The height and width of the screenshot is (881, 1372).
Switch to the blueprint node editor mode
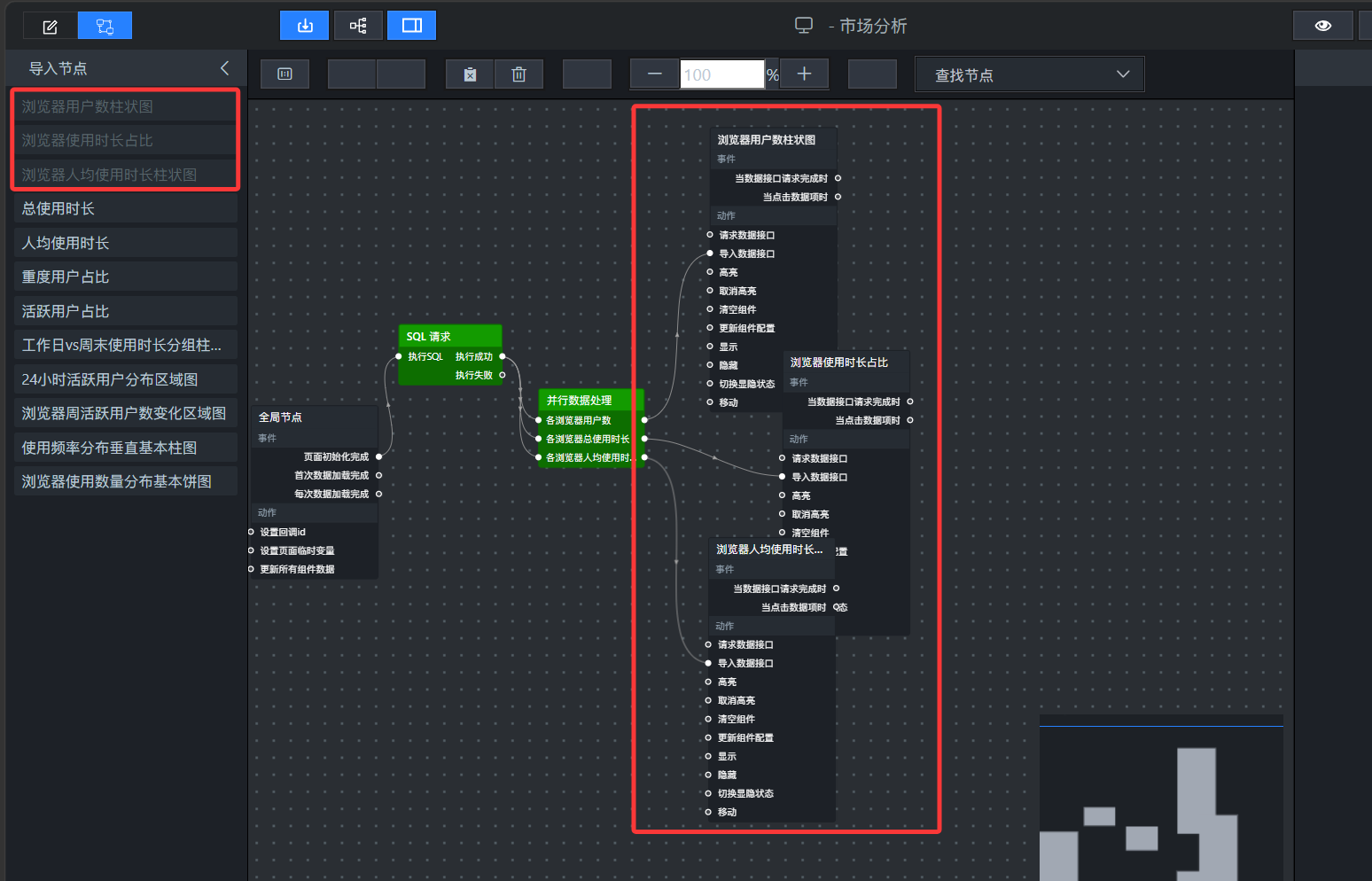tap(105, 27)
